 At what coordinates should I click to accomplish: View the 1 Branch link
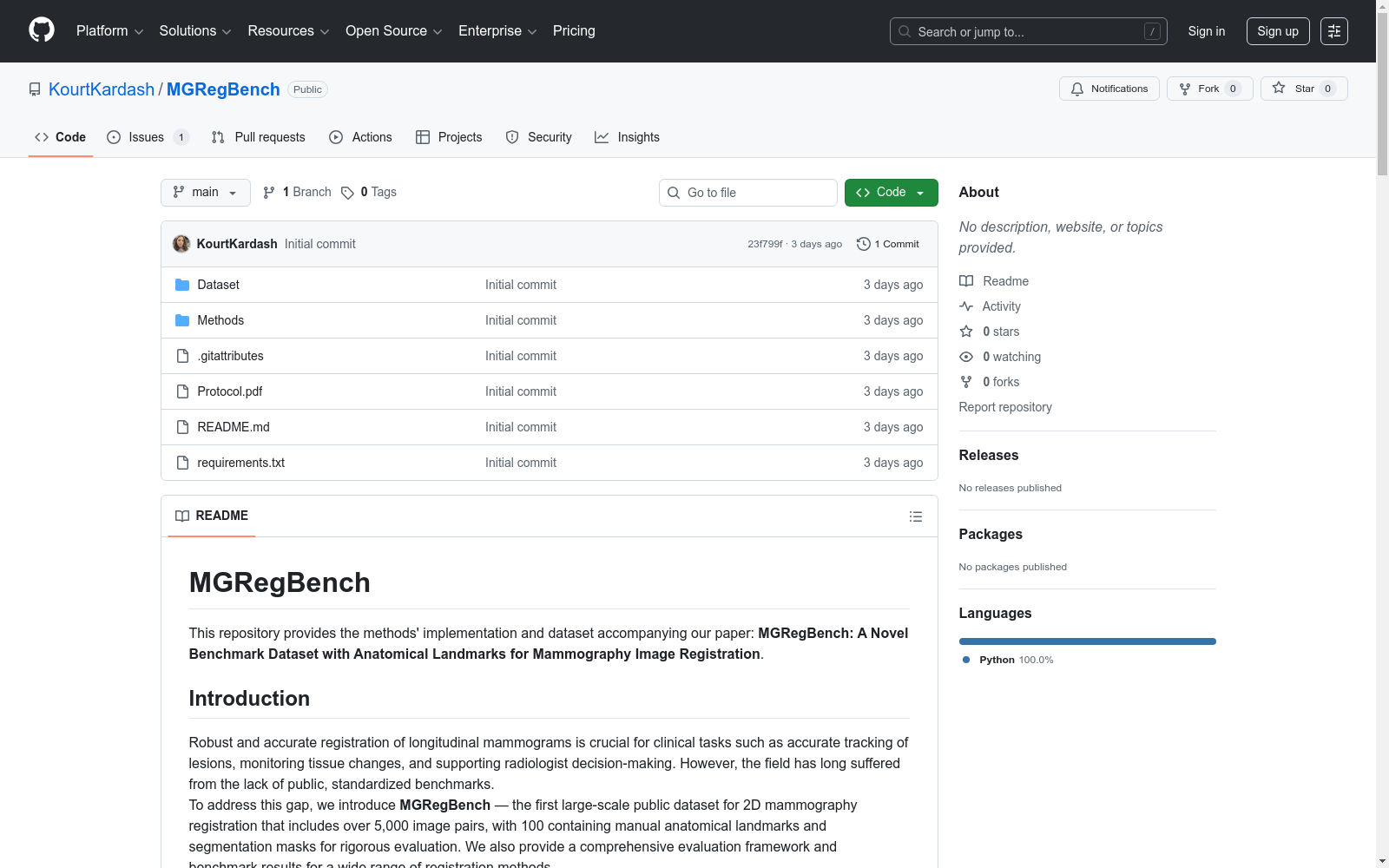pos(297,192)
